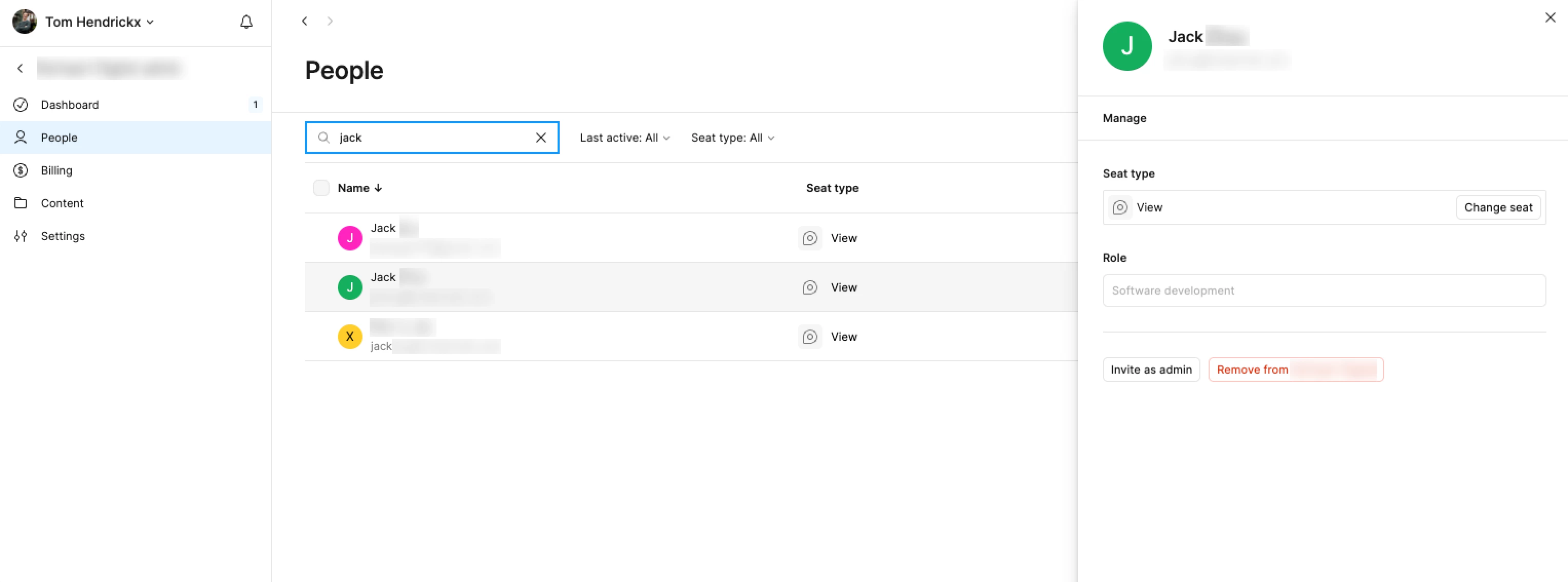The image size is (1568, 582).
Task: Click the Settings sliders icon
Action: 21,236
